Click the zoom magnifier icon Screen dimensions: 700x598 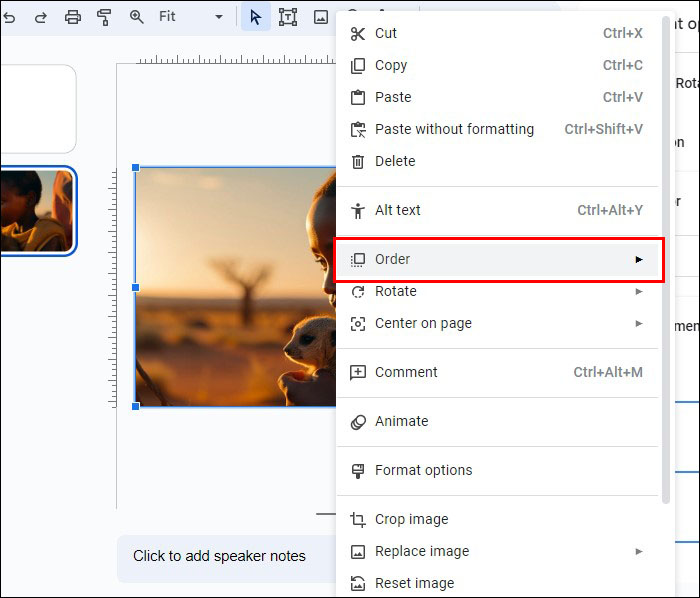[x=137, y=17]
